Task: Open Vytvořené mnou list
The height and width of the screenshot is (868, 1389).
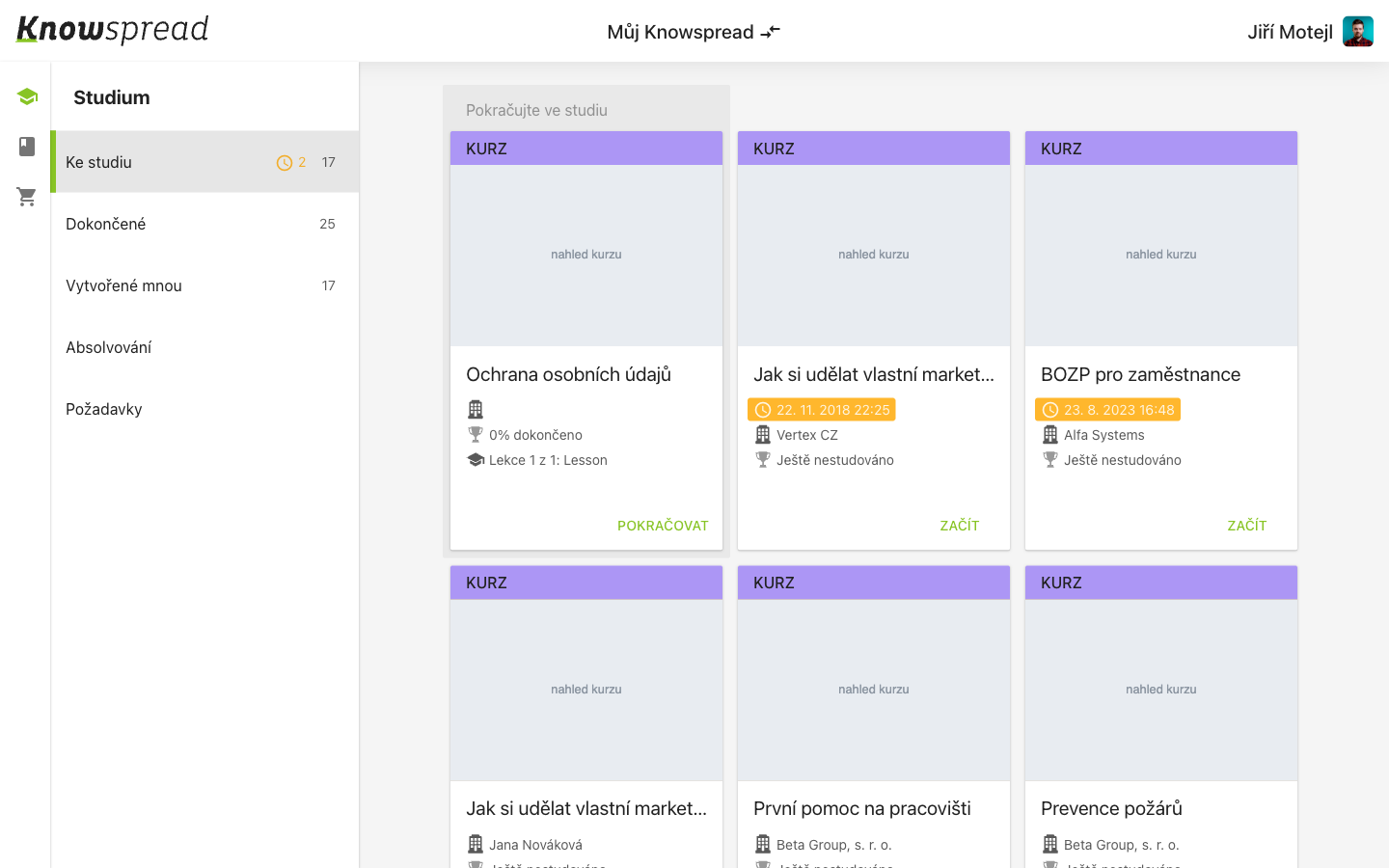Action: tap(204, 285)
